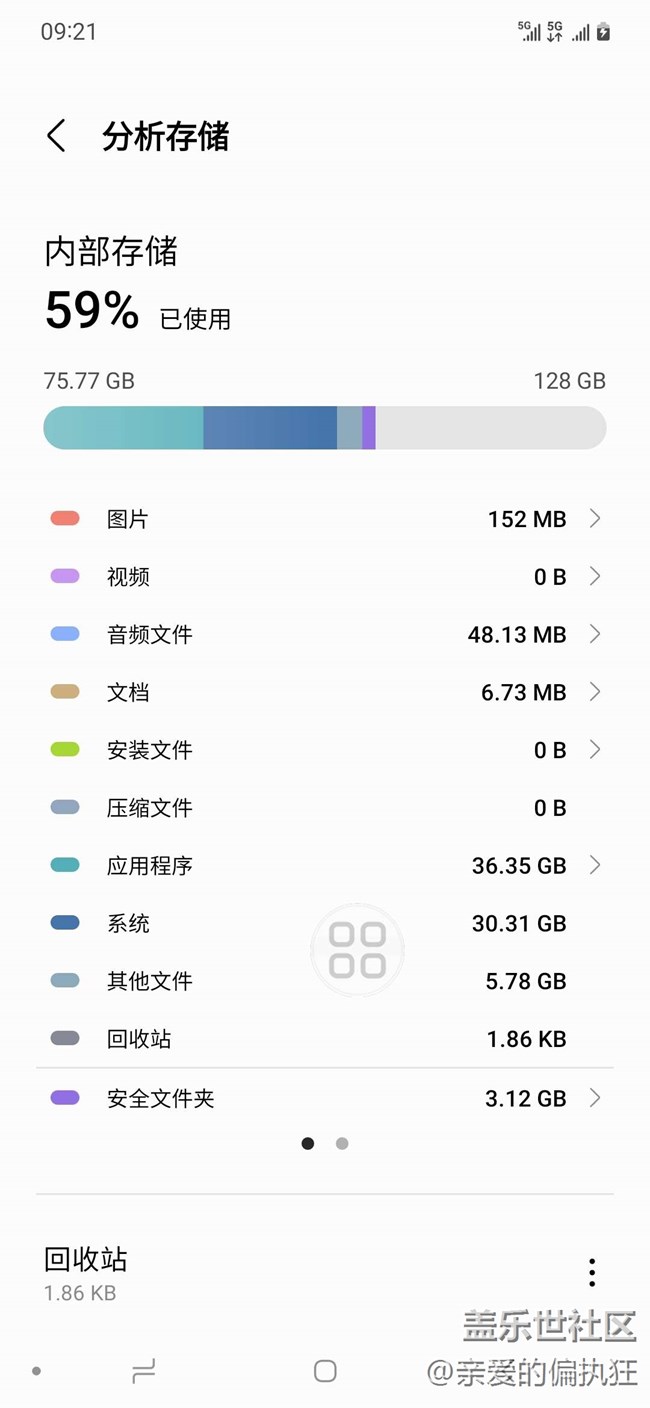Expand the Secure Folder row chevron

coord(595,1098)
